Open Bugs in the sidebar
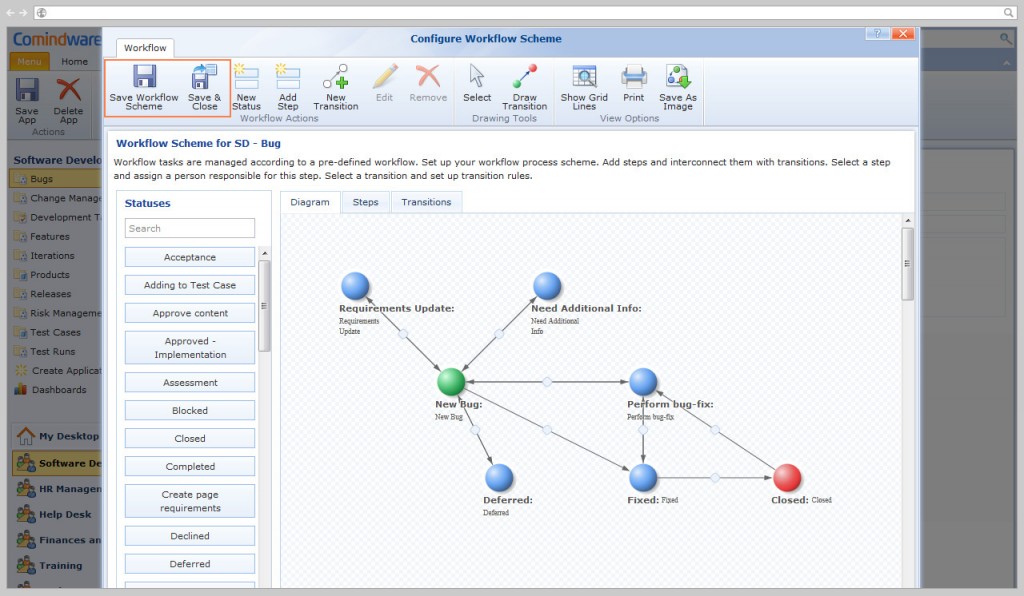The width and height of the screenshot is (1024, 596). [56, 179]
